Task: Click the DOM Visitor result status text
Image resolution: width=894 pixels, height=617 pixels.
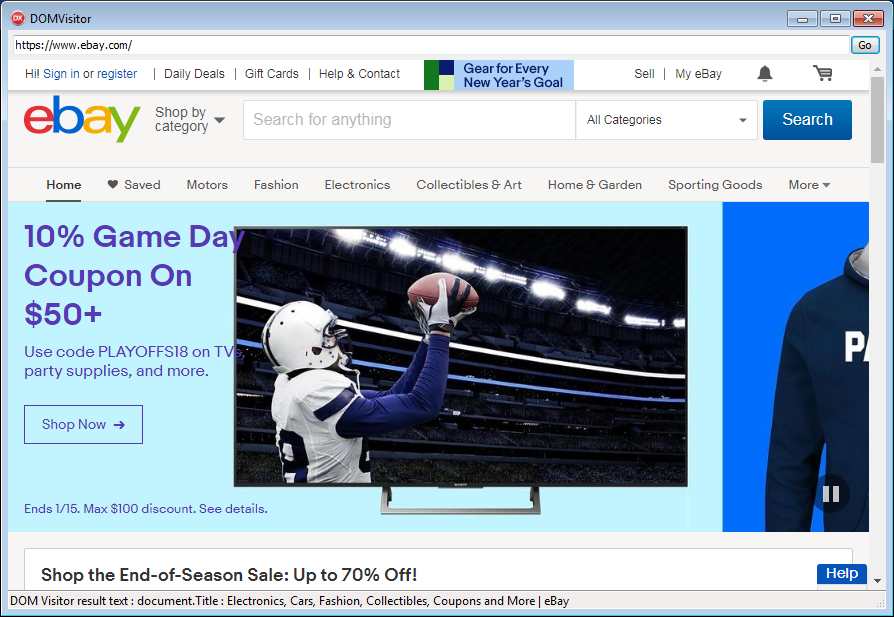Action: point(290,601)
